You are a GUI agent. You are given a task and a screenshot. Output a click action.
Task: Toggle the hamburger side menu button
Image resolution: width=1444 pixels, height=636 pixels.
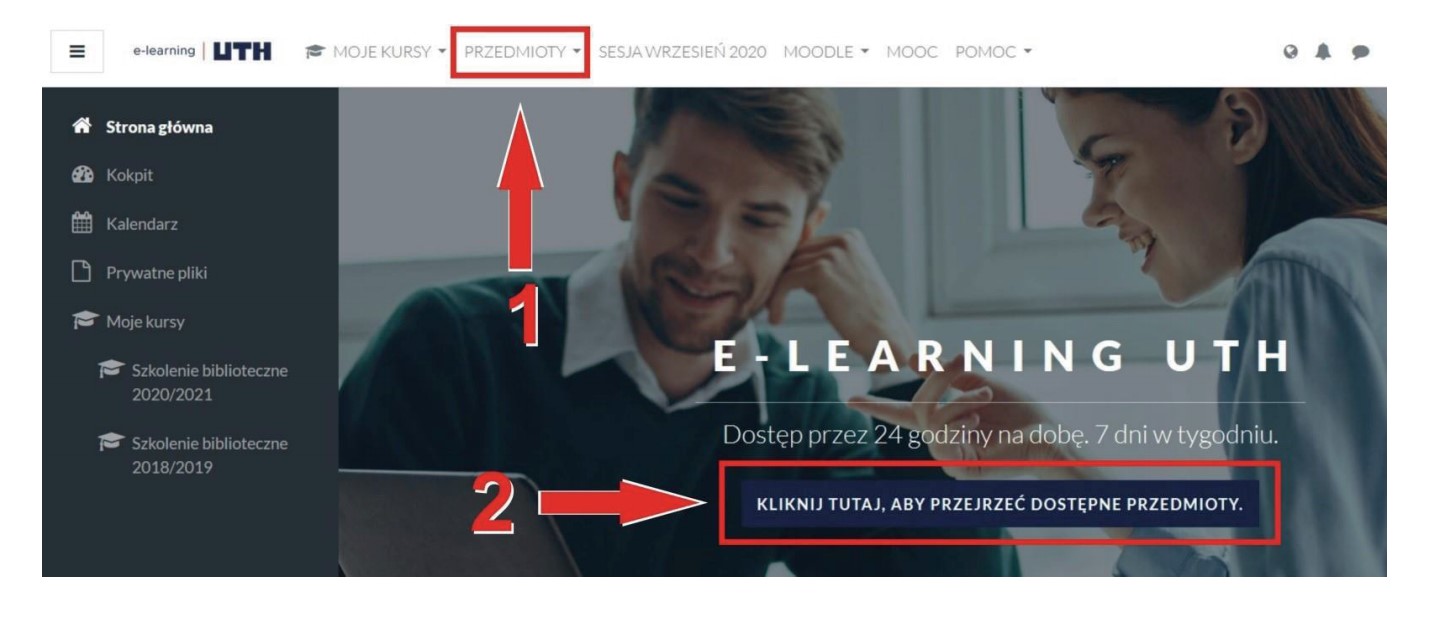[77, 52]
